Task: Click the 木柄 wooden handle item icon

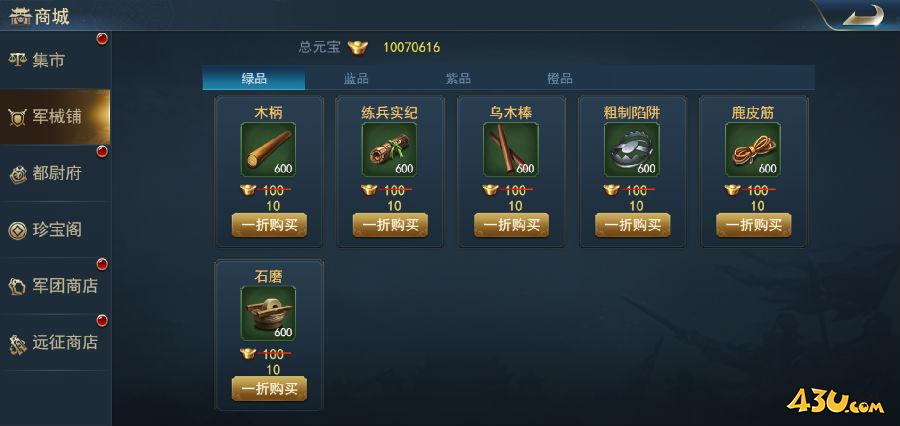Action: pos(269,149)
